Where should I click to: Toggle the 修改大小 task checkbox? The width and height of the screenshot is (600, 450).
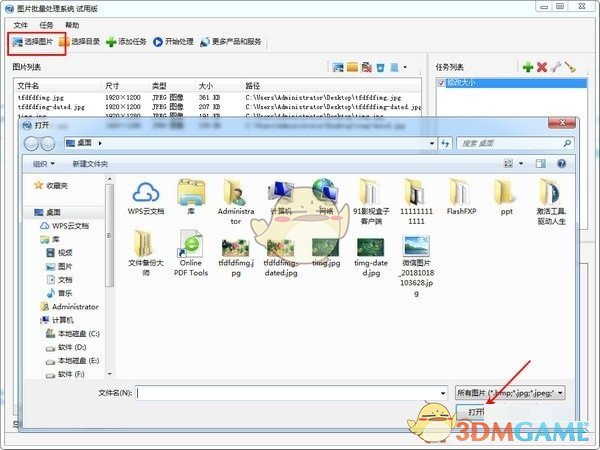point(441,83)
